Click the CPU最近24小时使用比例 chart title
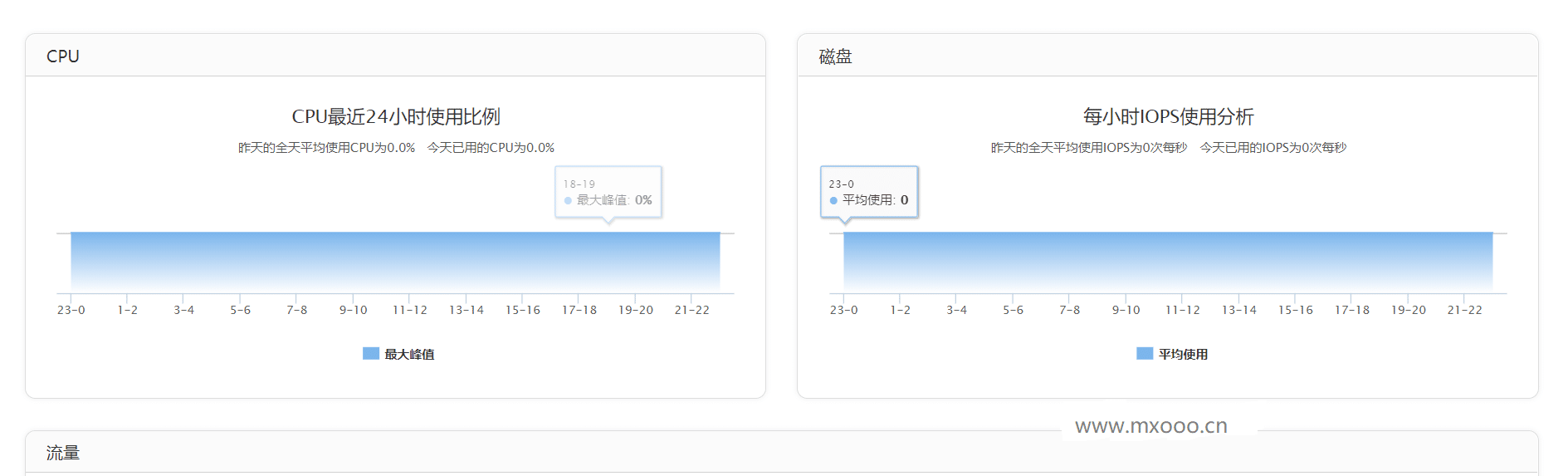 (x=396, y=117)
